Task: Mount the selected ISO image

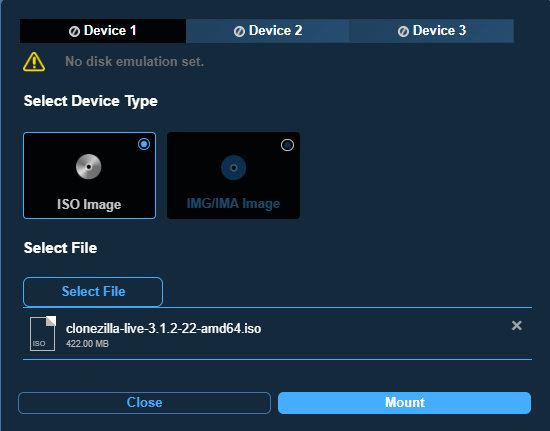Action: 404,403
